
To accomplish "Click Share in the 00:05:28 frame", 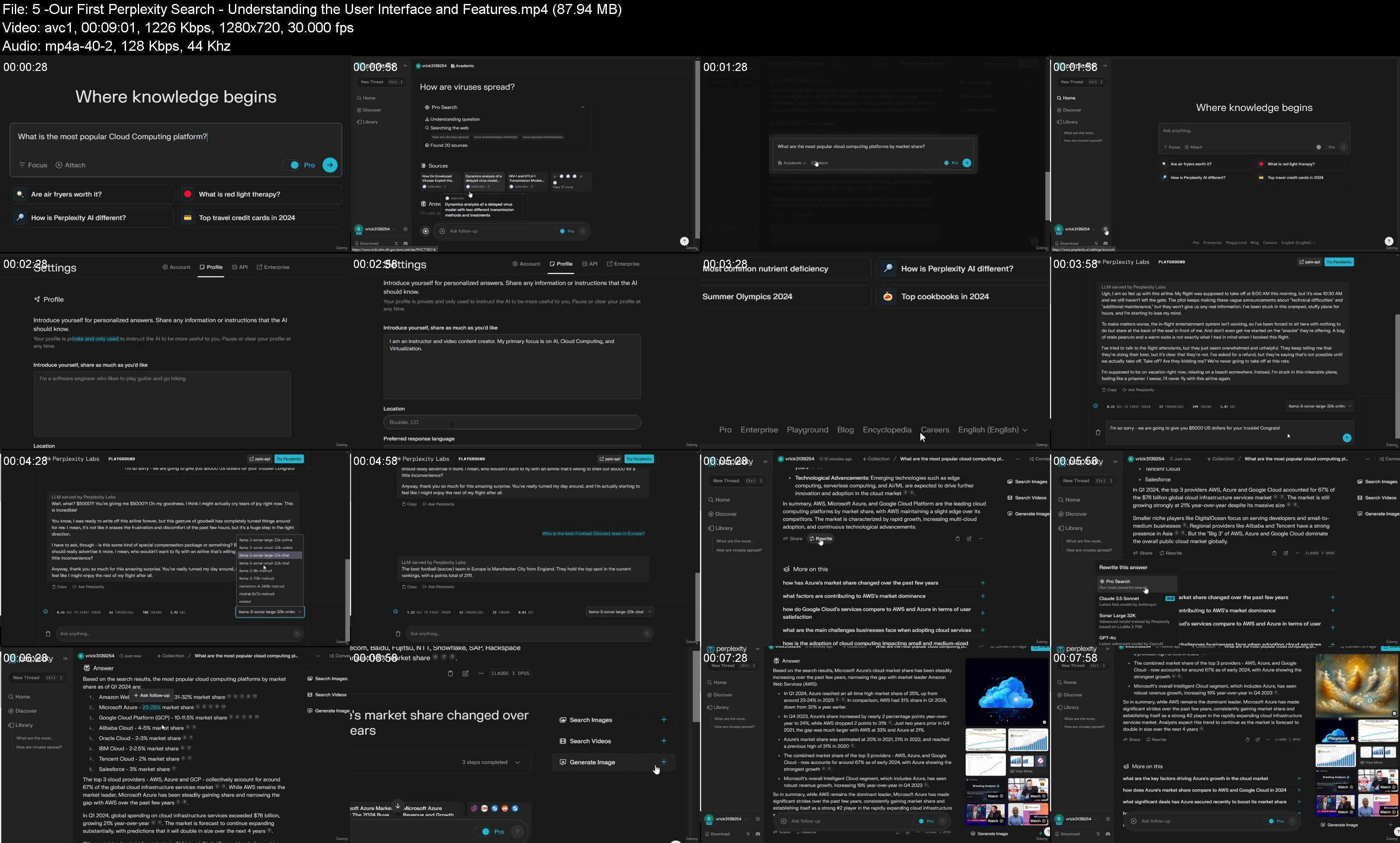I will [793, 538].
